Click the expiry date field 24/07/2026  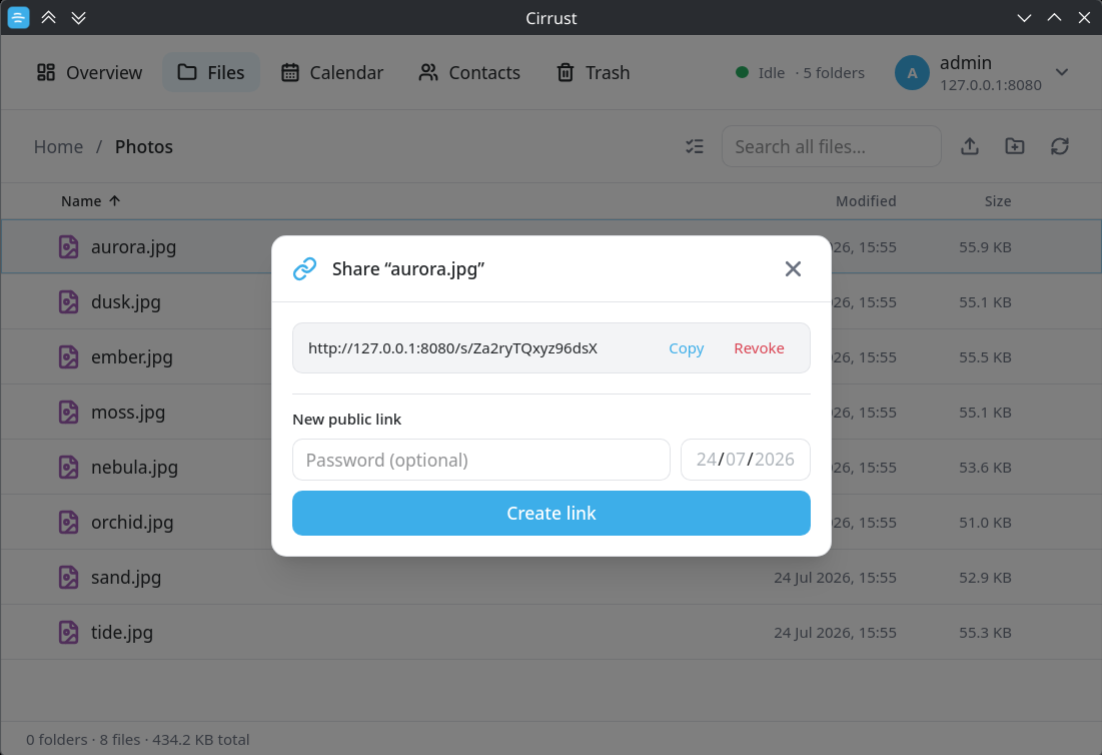point(745,460)
